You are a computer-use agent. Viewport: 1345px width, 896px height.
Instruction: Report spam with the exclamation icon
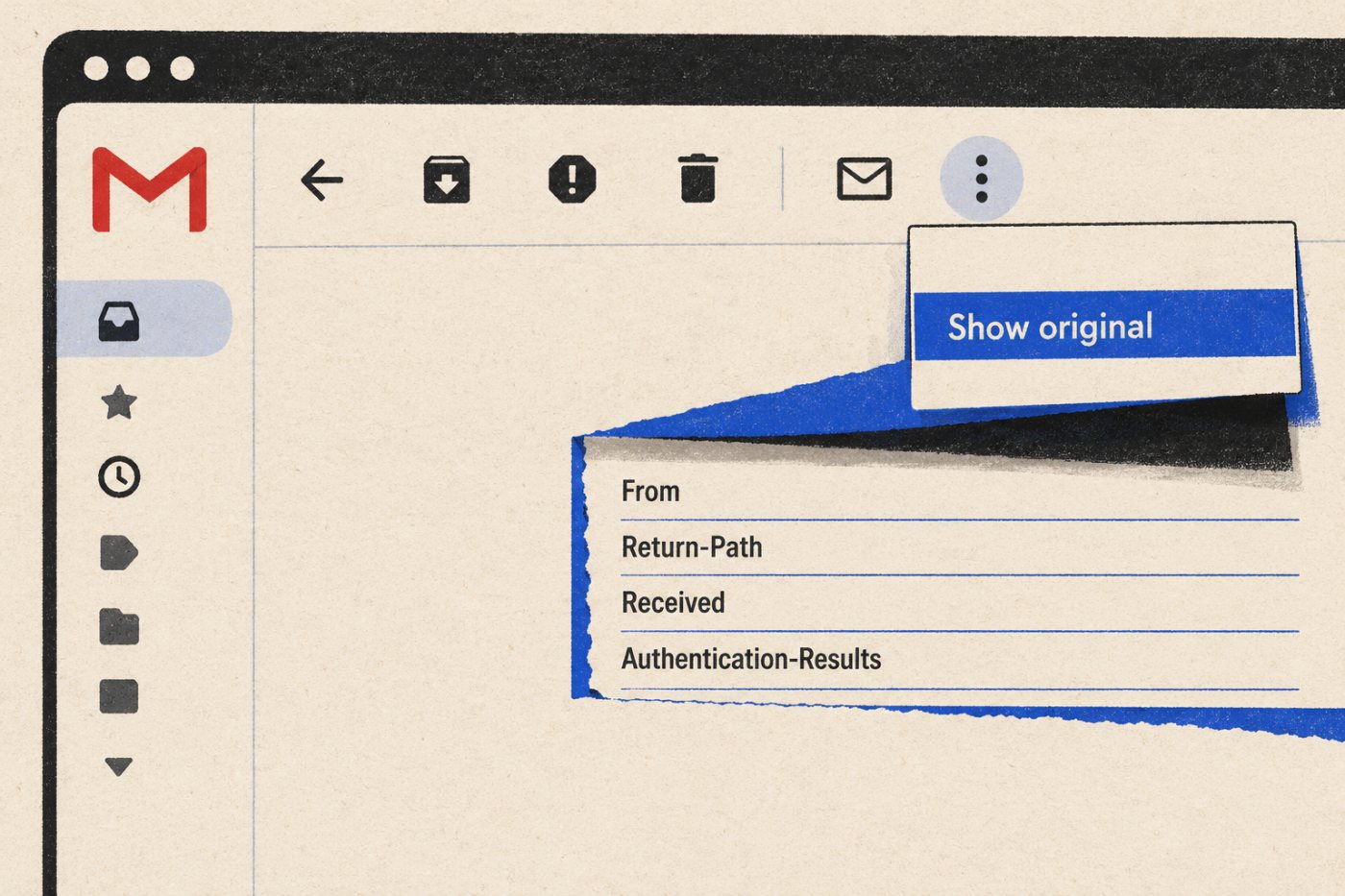(x=573, y=180)
